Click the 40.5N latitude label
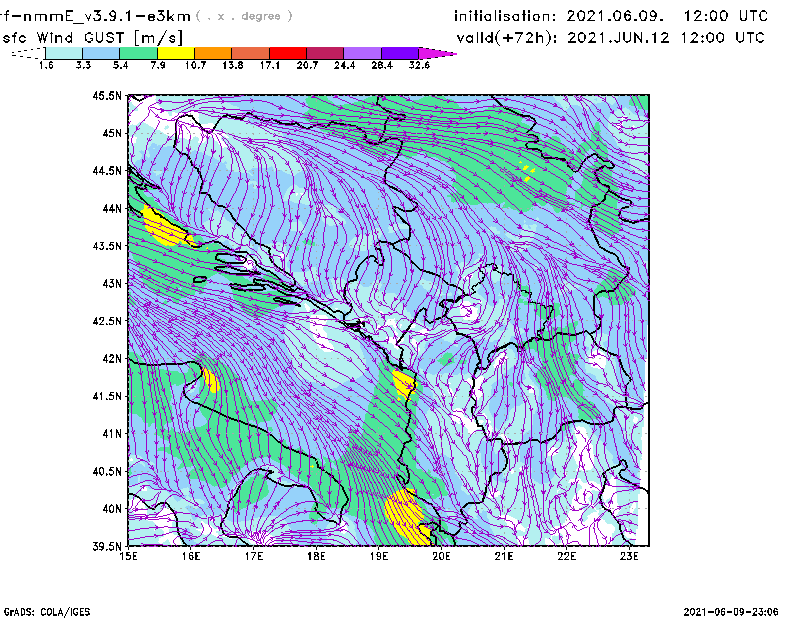The image size is (800, 618). tap(107, 472)
